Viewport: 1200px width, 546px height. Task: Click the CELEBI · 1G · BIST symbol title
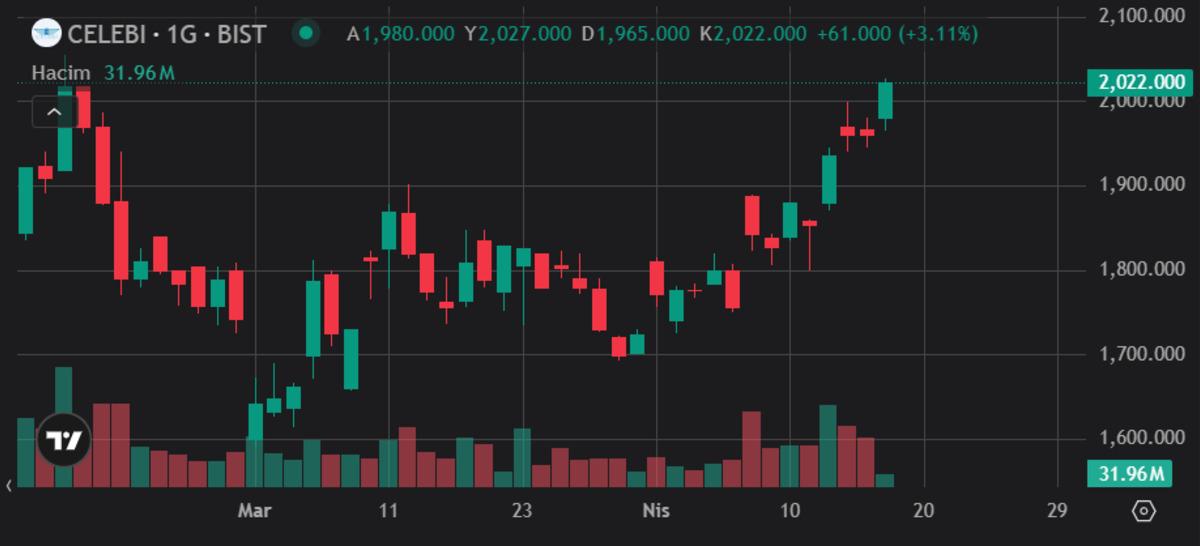[166, 34]
